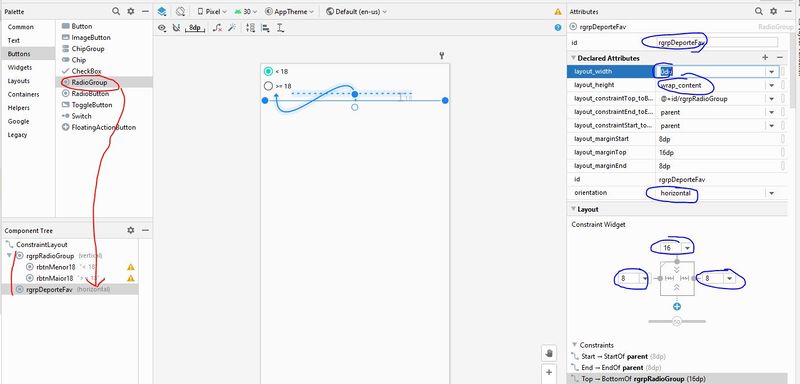Select the Layouts palette category
The width and height of the screenshot is (800, 384).
[19, 81]
